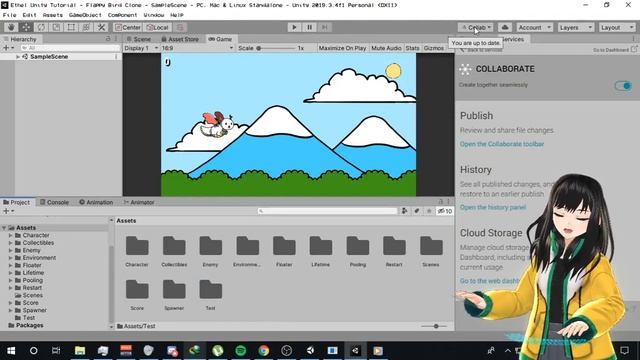
Task: Toggle Center pivot mode
Action: click(x=128, y=27)
